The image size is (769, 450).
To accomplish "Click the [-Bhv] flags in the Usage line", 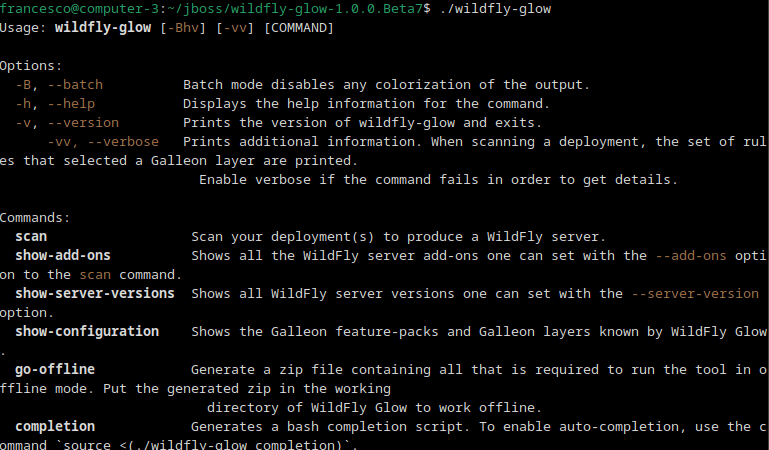I will 183,28.
